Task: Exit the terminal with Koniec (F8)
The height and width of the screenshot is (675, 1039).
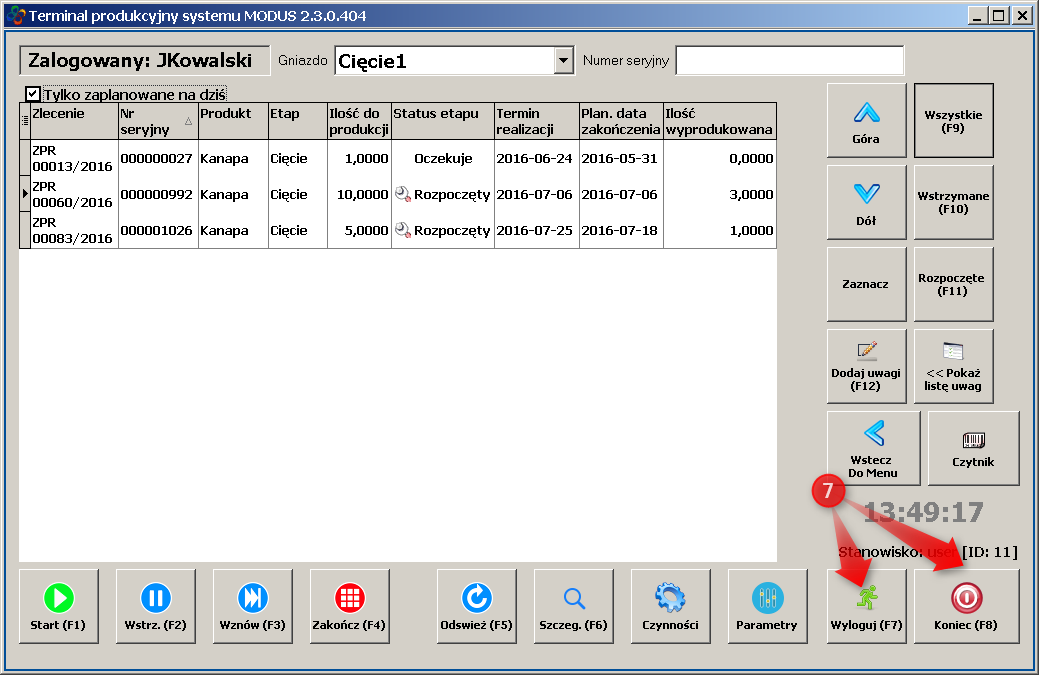Action: (966, 606)
